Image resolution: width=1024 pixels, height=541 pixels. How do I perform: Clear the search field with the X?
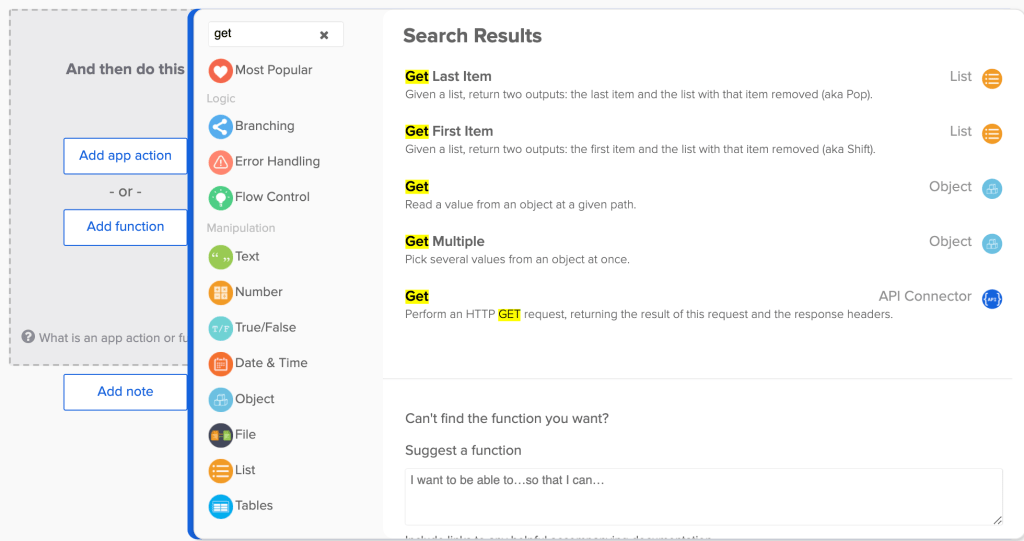click(324, 35)
